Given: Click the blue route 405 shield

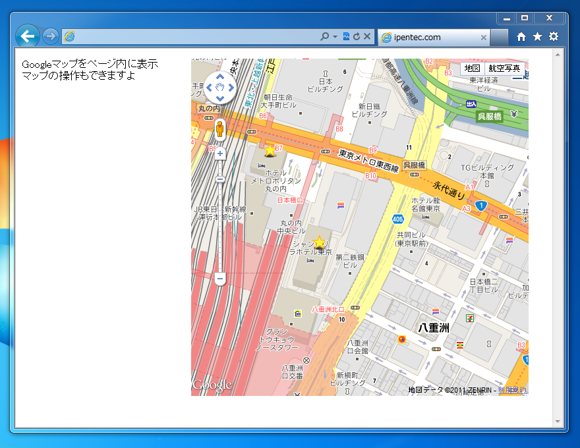Looking at the screenshot, I should [x=398, y=219].
